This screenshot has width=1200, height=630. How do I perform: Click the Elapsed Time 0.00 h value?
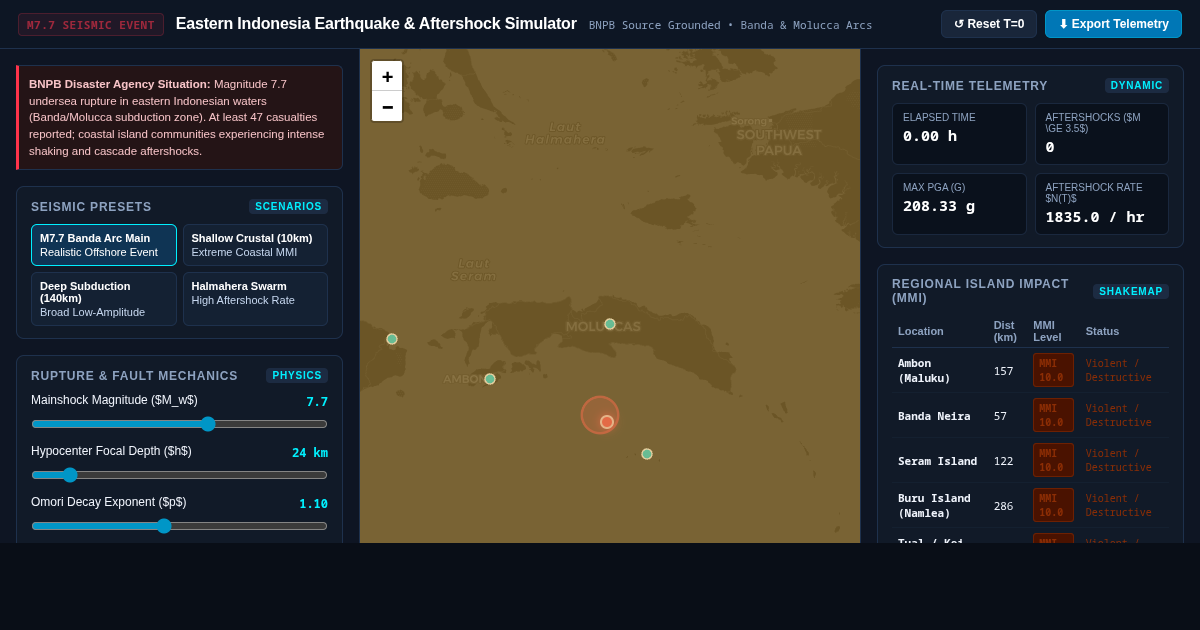click(930, 136)
